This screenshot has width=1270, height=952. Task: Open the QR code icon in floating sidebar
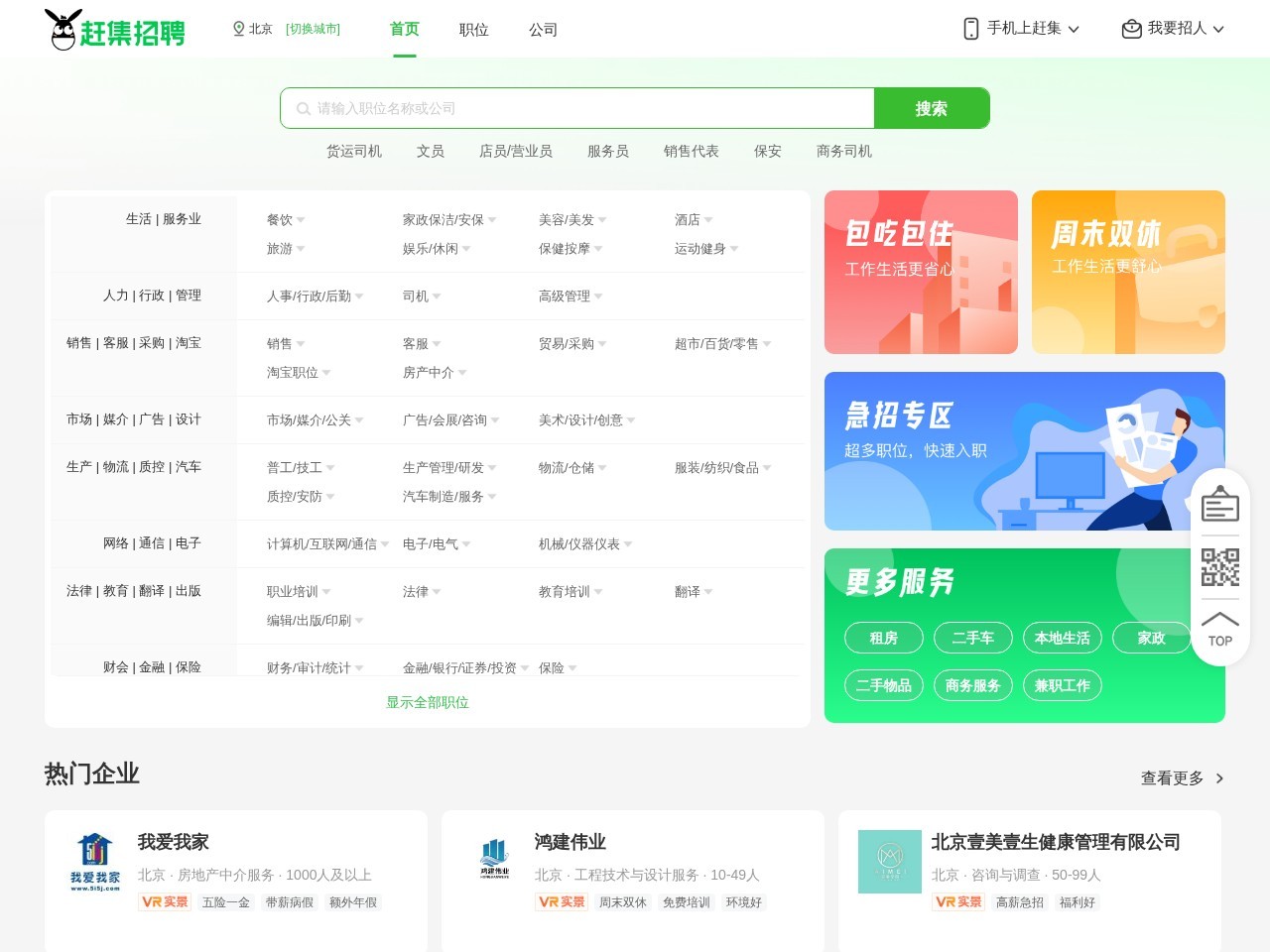(1220, 567)
